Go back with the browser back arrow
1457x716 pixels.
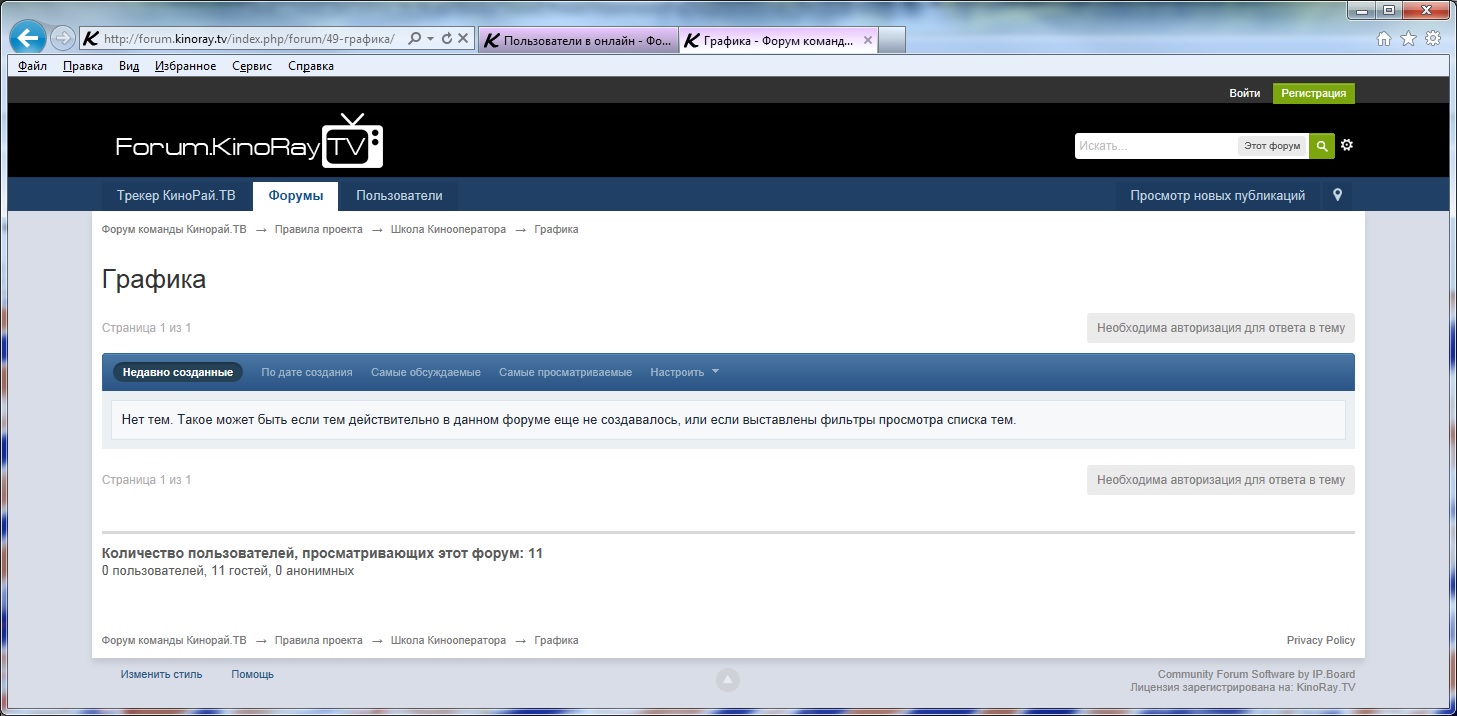tap(29, 39)
